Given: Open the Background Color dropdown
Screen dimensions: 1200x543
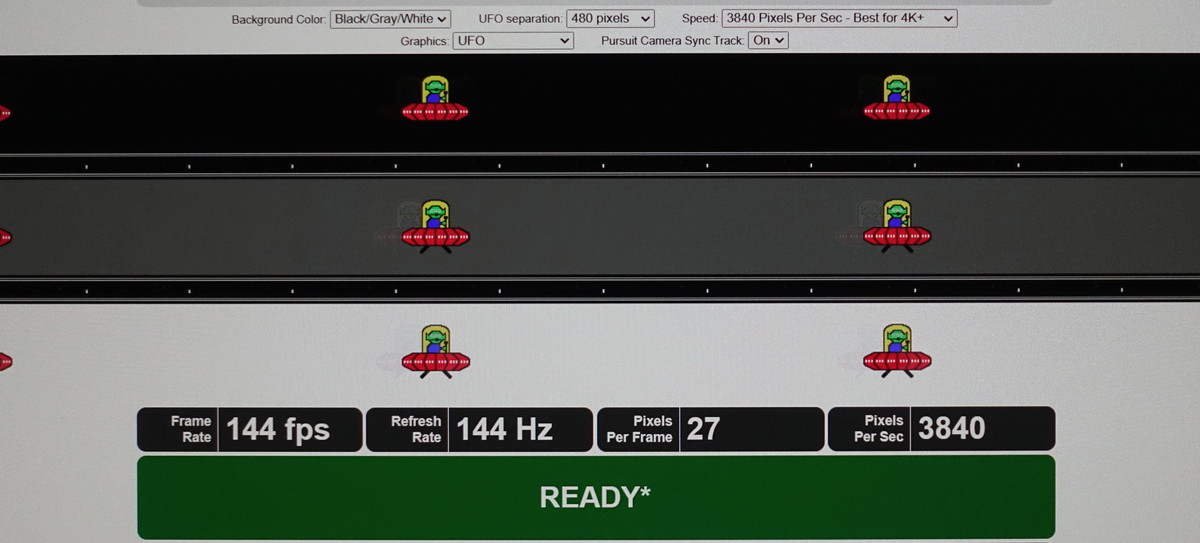Looking at the screenshot, I should [390, 19].
